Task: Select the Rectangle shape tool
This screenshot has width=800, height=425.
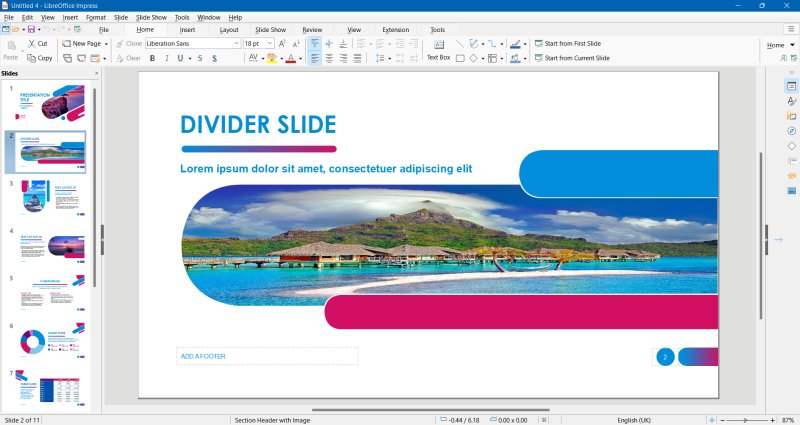Action: pos(460,58)
